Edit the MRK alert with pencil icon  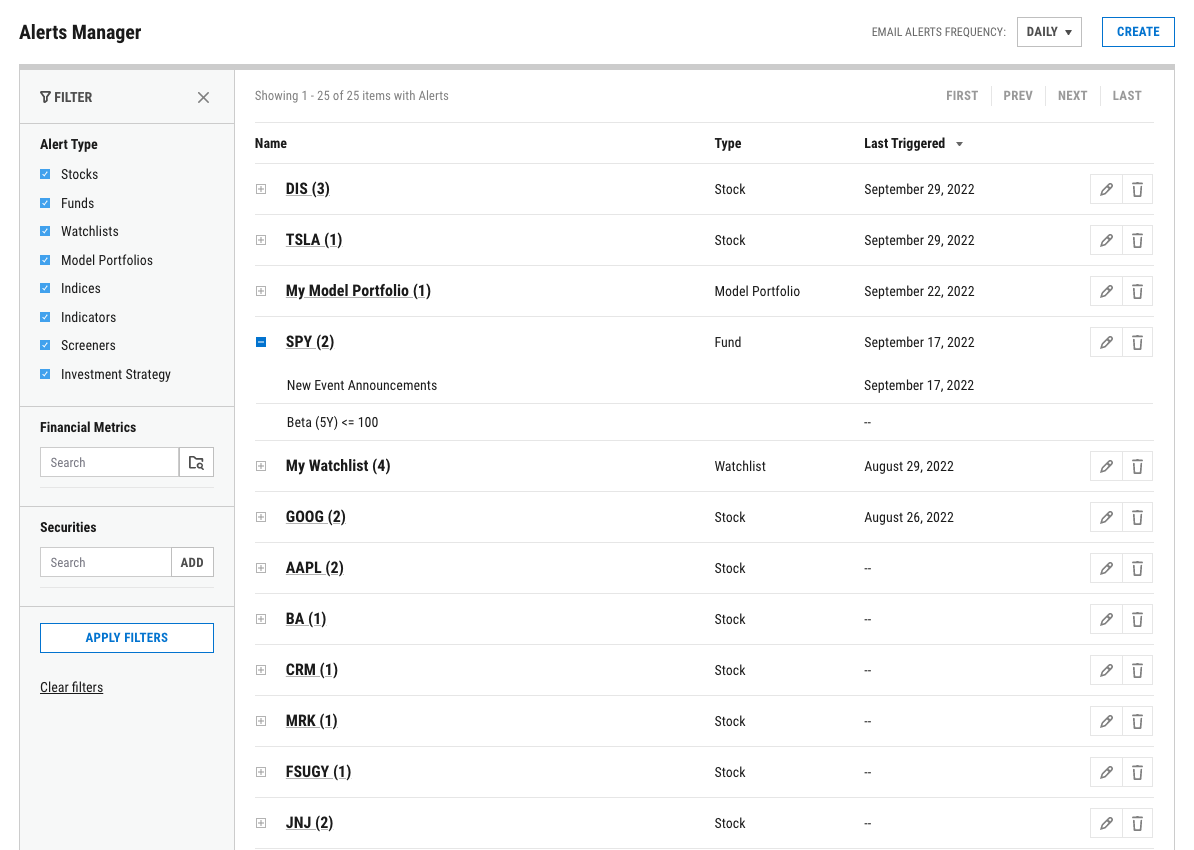tap(1106, 722)
